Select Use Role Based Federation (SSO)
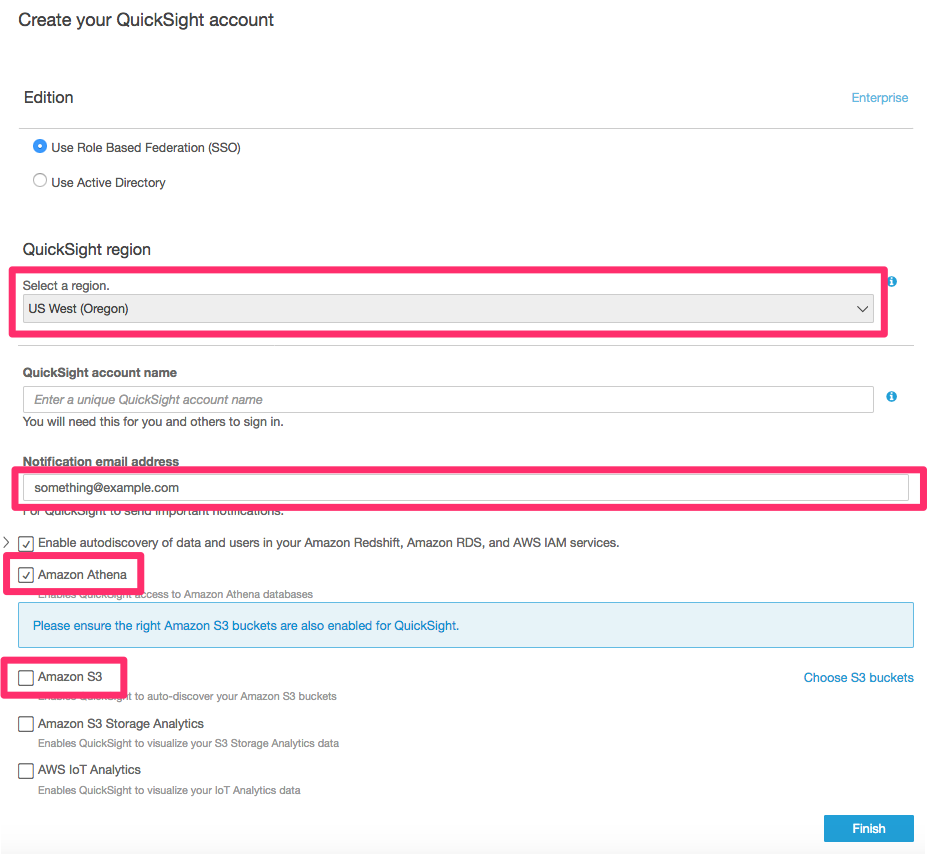Viewport: 927px width, 854px height. [40, 146]
